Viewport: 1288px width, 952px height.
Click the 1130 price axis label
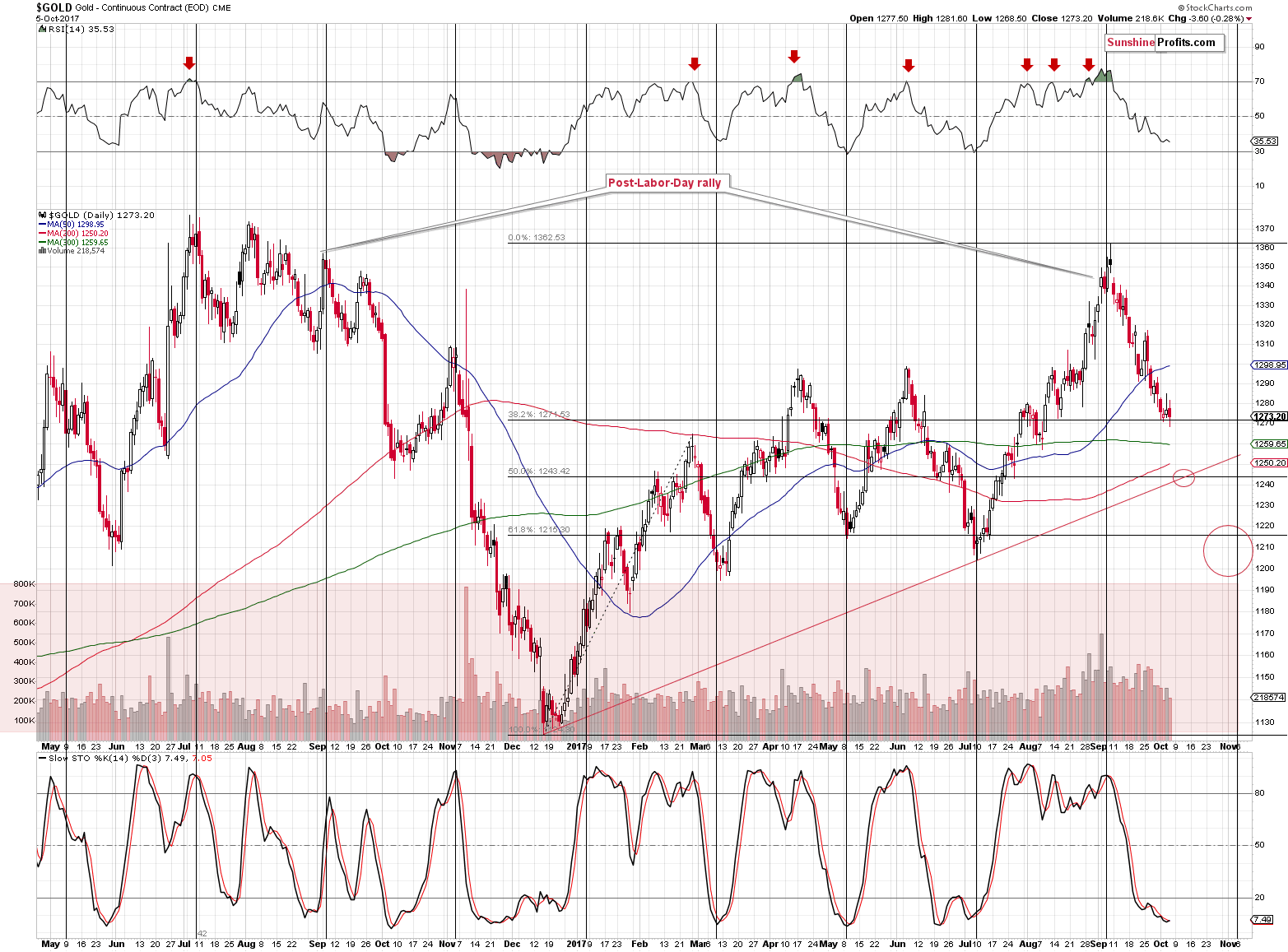tap(1265, 722)
